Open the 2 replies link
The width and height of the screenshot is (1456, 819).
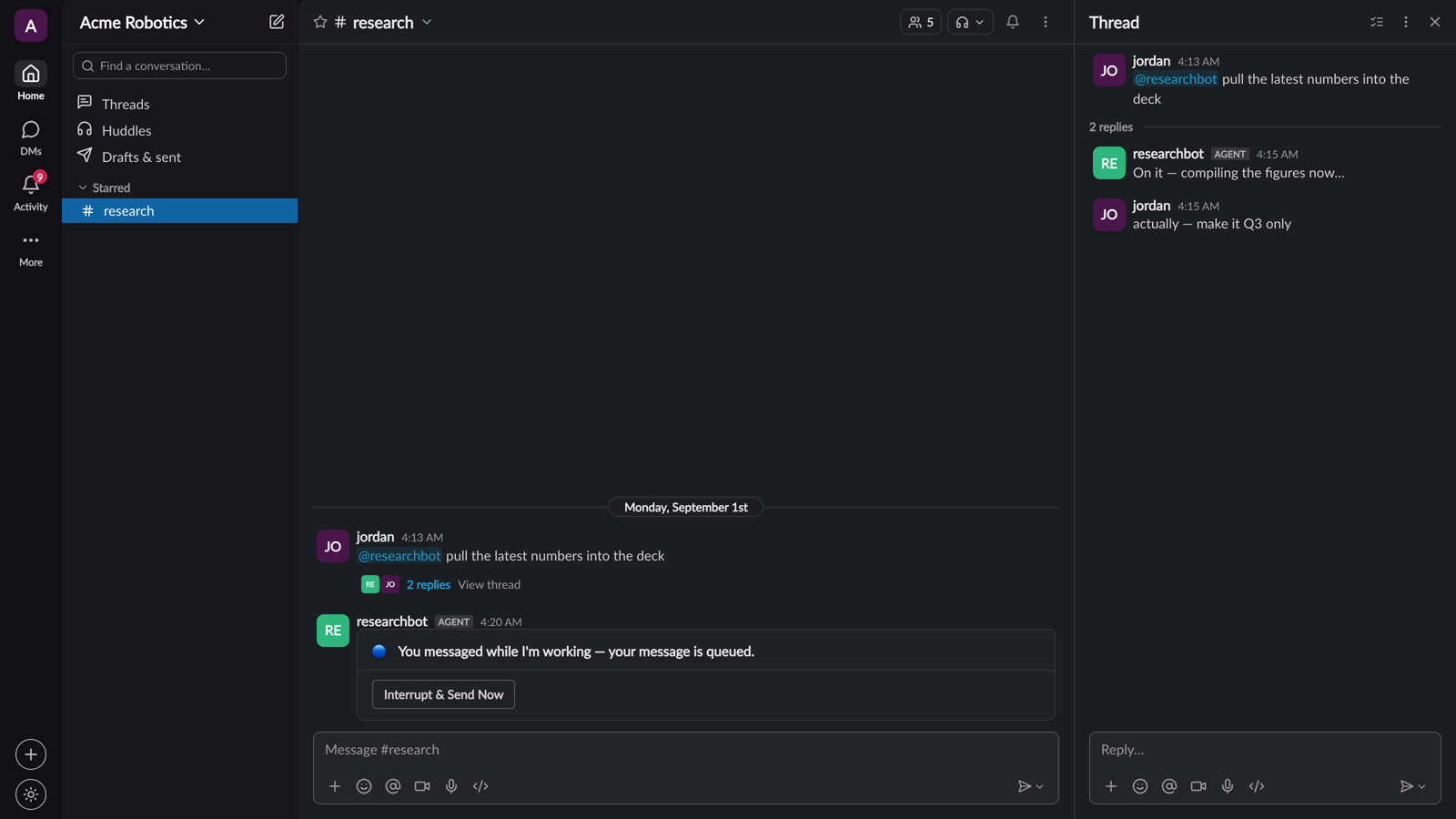428,584
